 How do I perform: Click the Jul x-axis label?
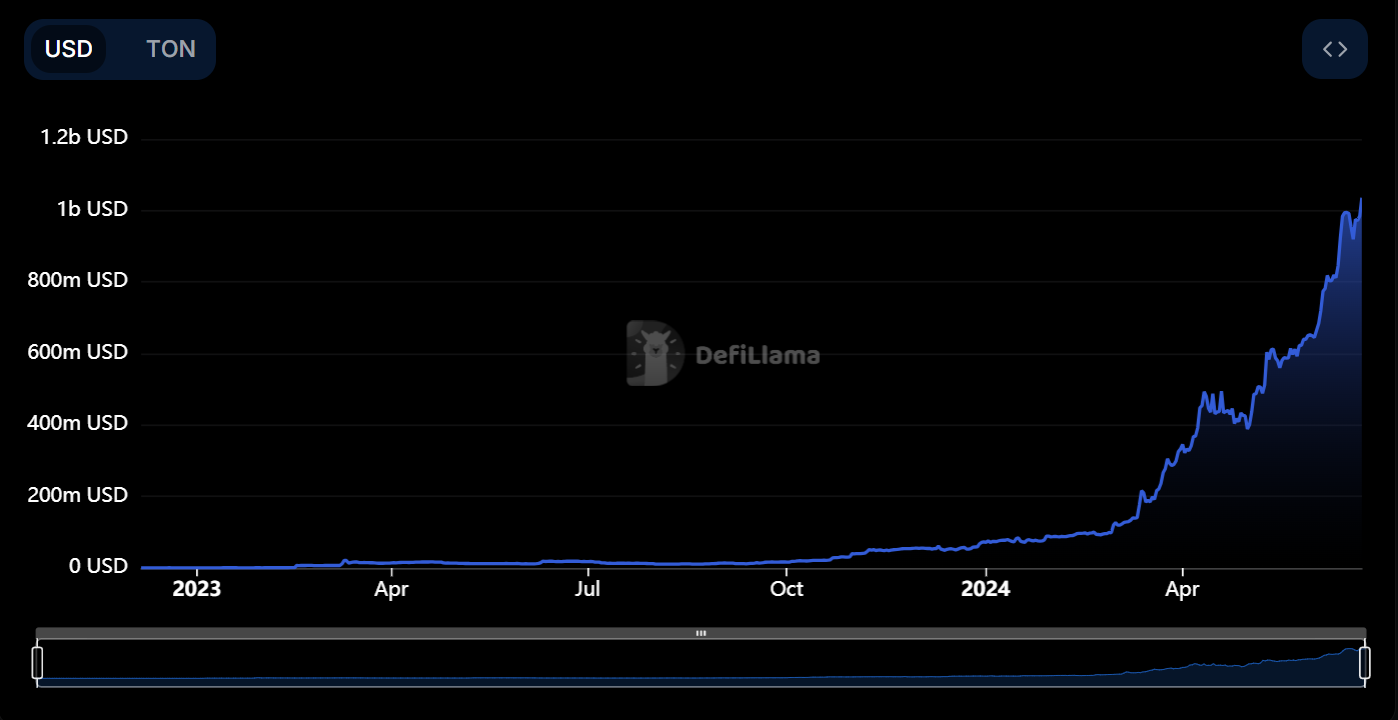point(587,588)
